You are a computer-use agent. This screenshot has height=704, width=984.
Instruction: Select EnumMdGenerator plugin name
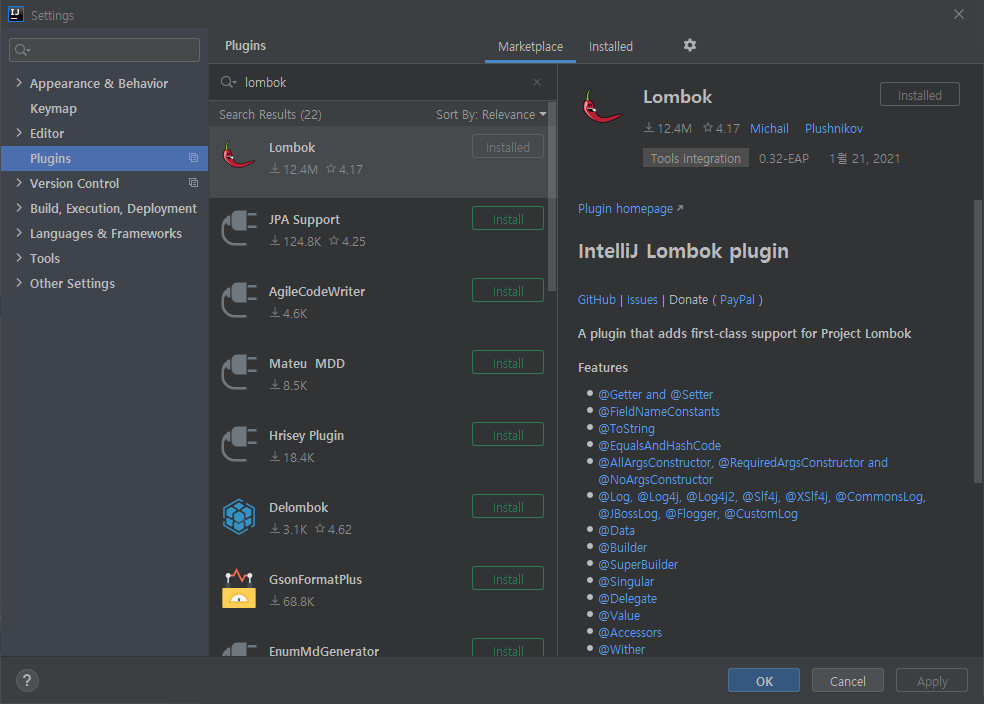pos(324,651)
